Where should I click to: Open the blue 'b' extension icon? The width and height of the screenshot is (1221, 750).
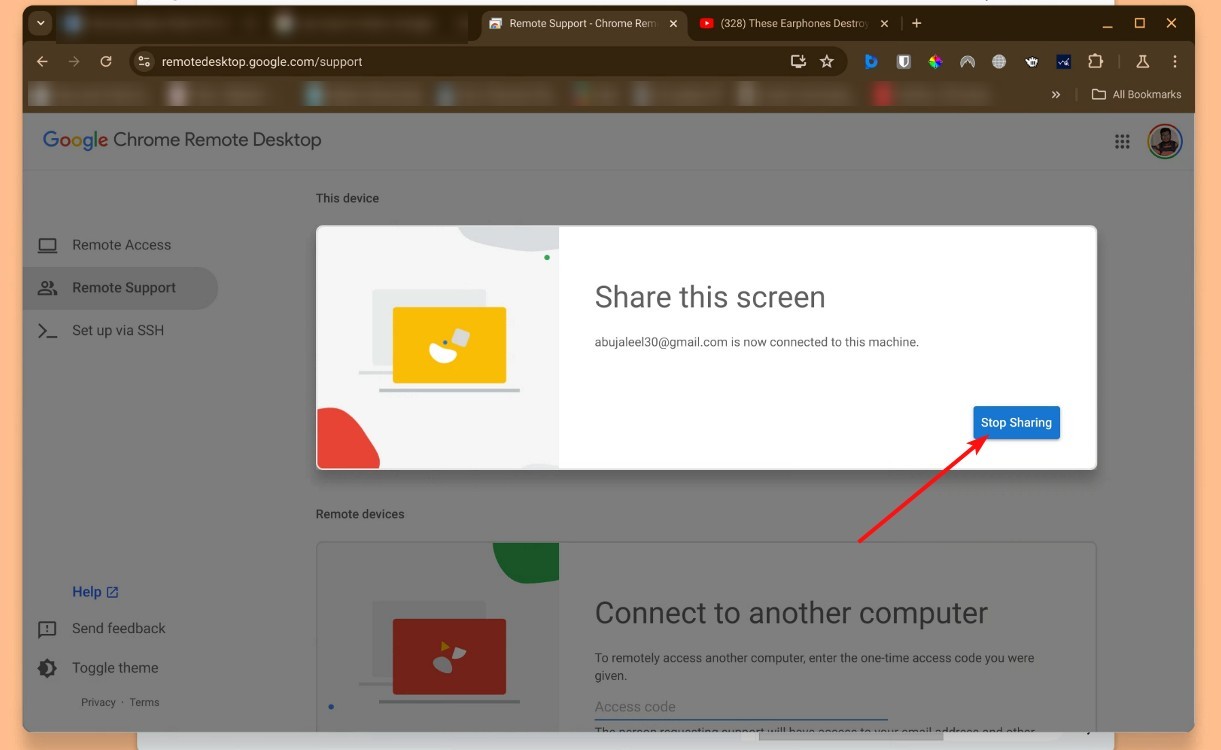[871, 61]
